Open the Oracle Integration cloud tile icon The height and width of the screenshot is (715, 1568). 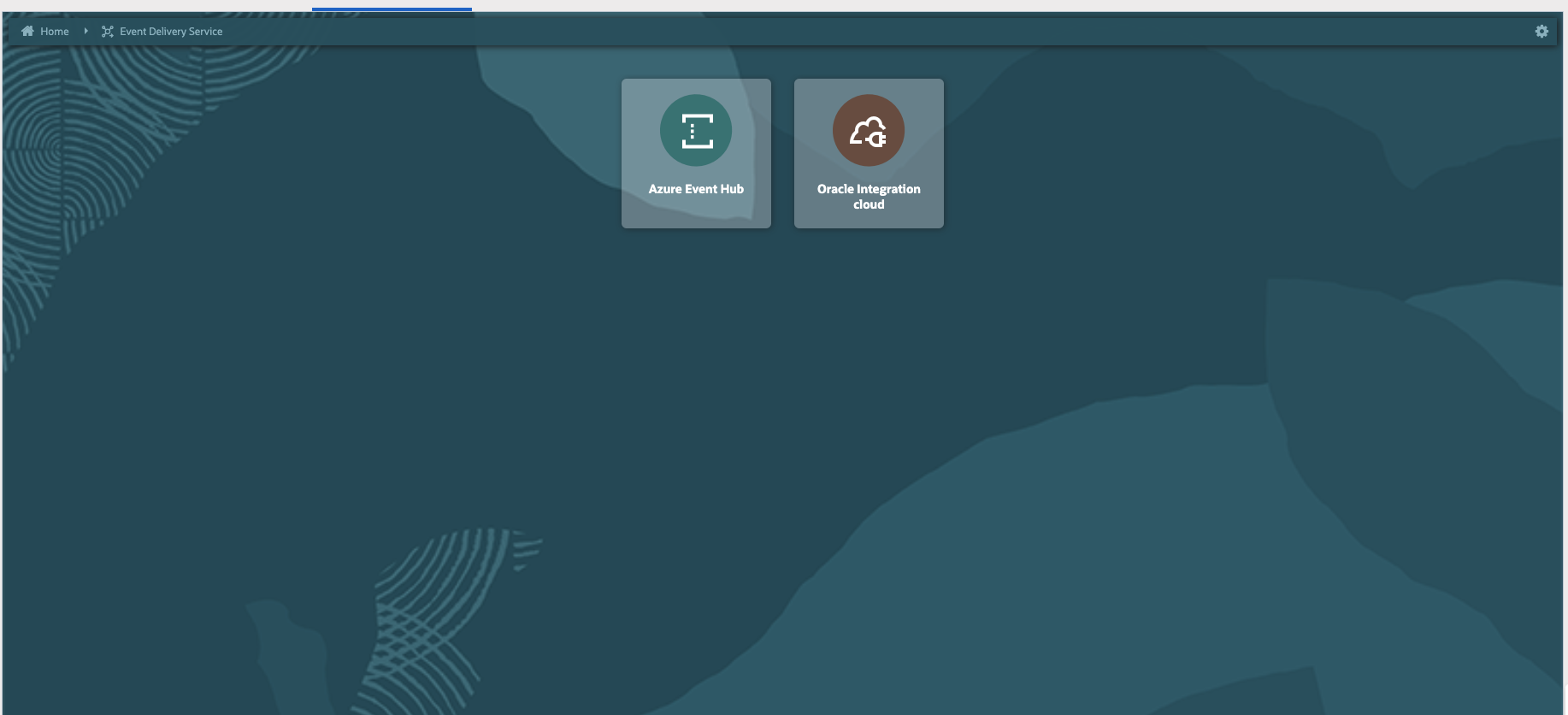(x=869, y=130)
